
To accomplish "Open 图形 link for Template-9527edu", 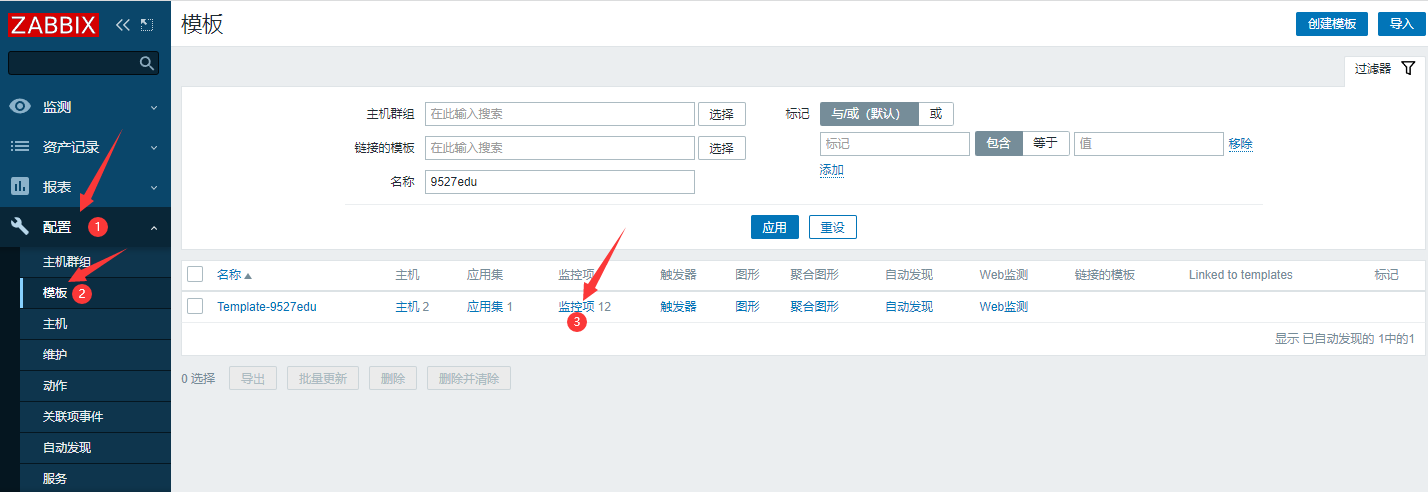I will (x=747, y=307).
